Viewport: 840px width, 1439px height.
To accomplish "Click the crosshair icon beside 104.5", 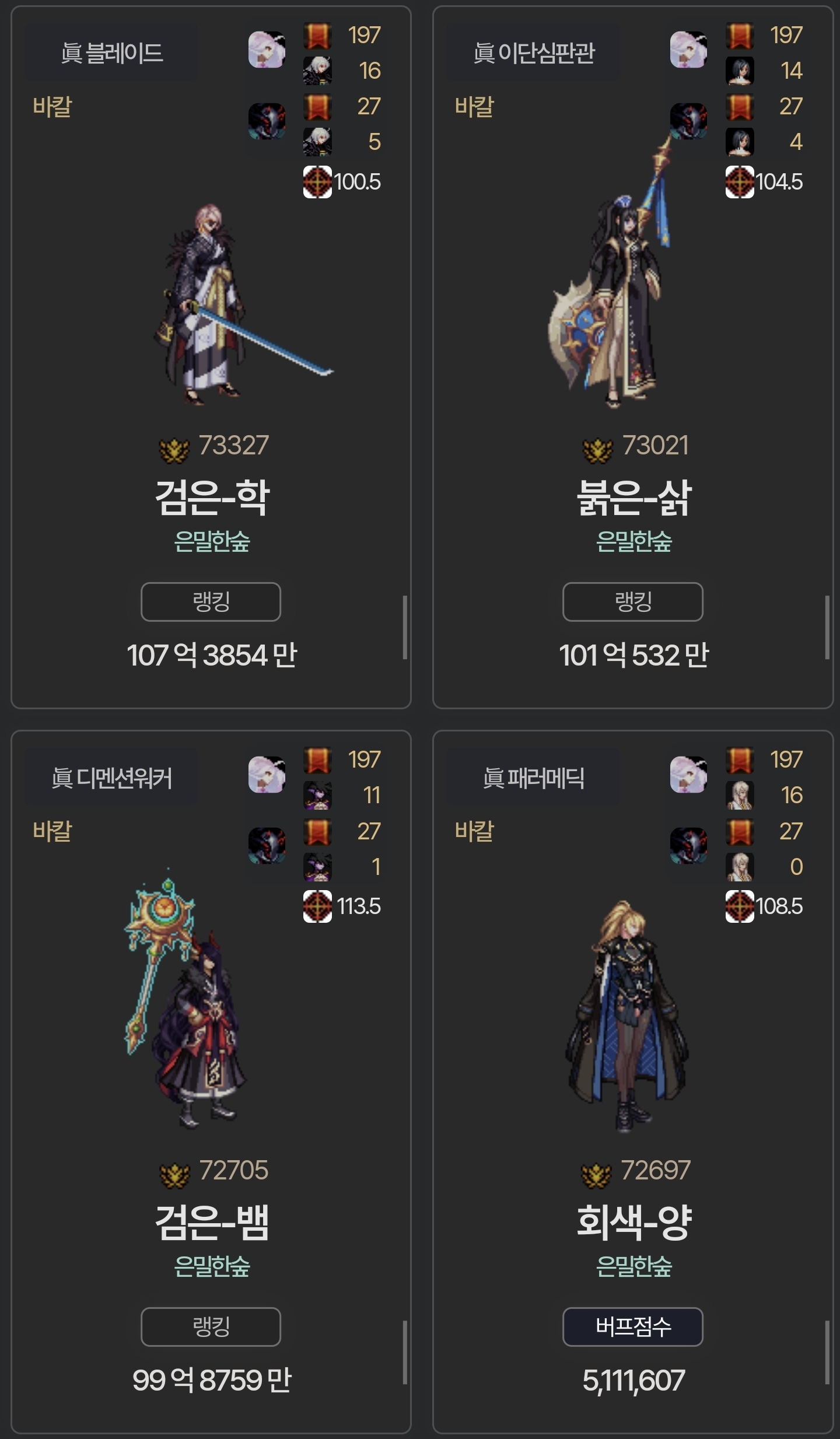I will tap(740, 182).
